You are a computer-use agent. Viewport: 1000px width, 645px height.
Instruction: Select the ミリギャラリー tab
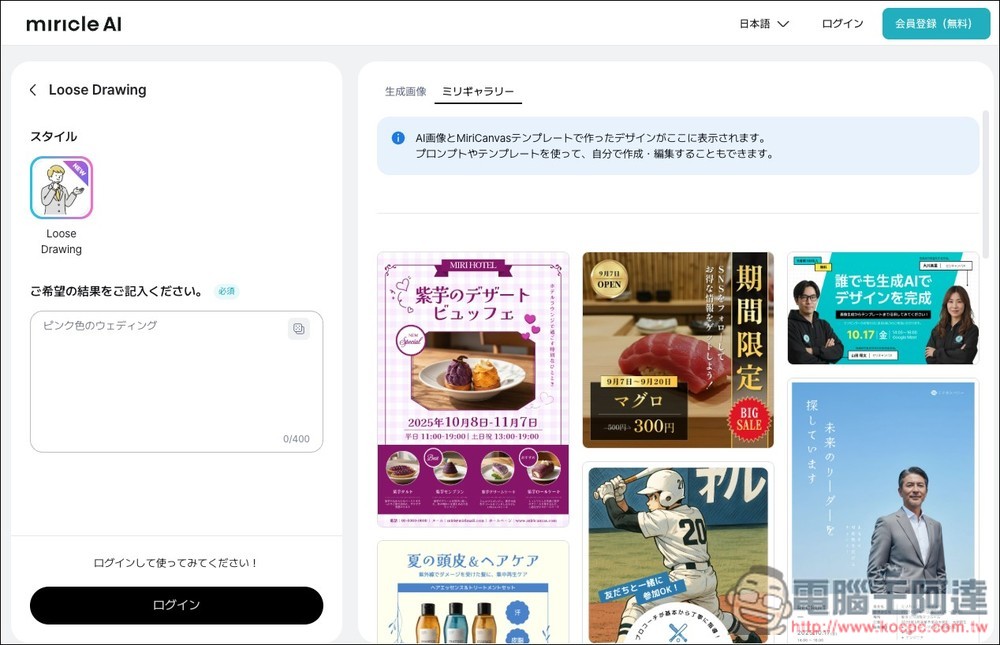click(478, 90)
